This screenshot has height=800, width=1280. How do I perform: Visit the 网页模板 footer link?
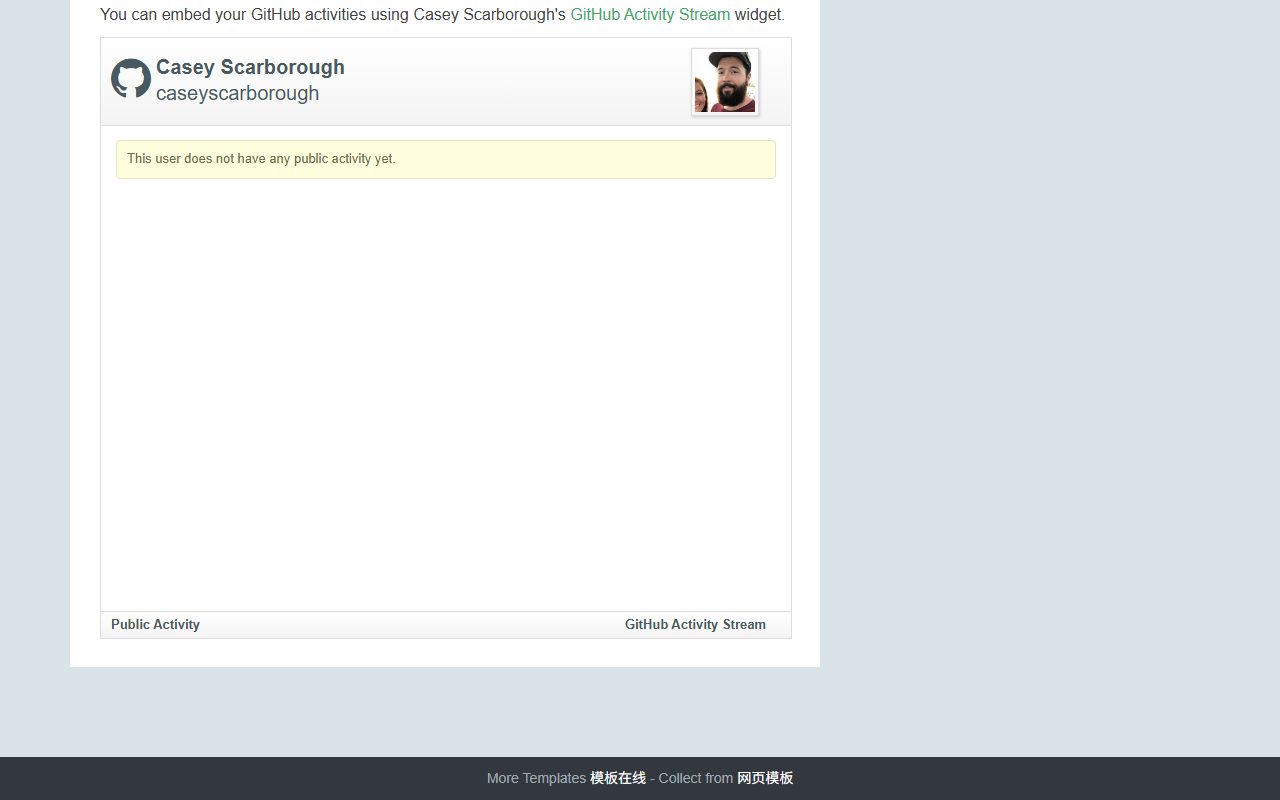765,778
